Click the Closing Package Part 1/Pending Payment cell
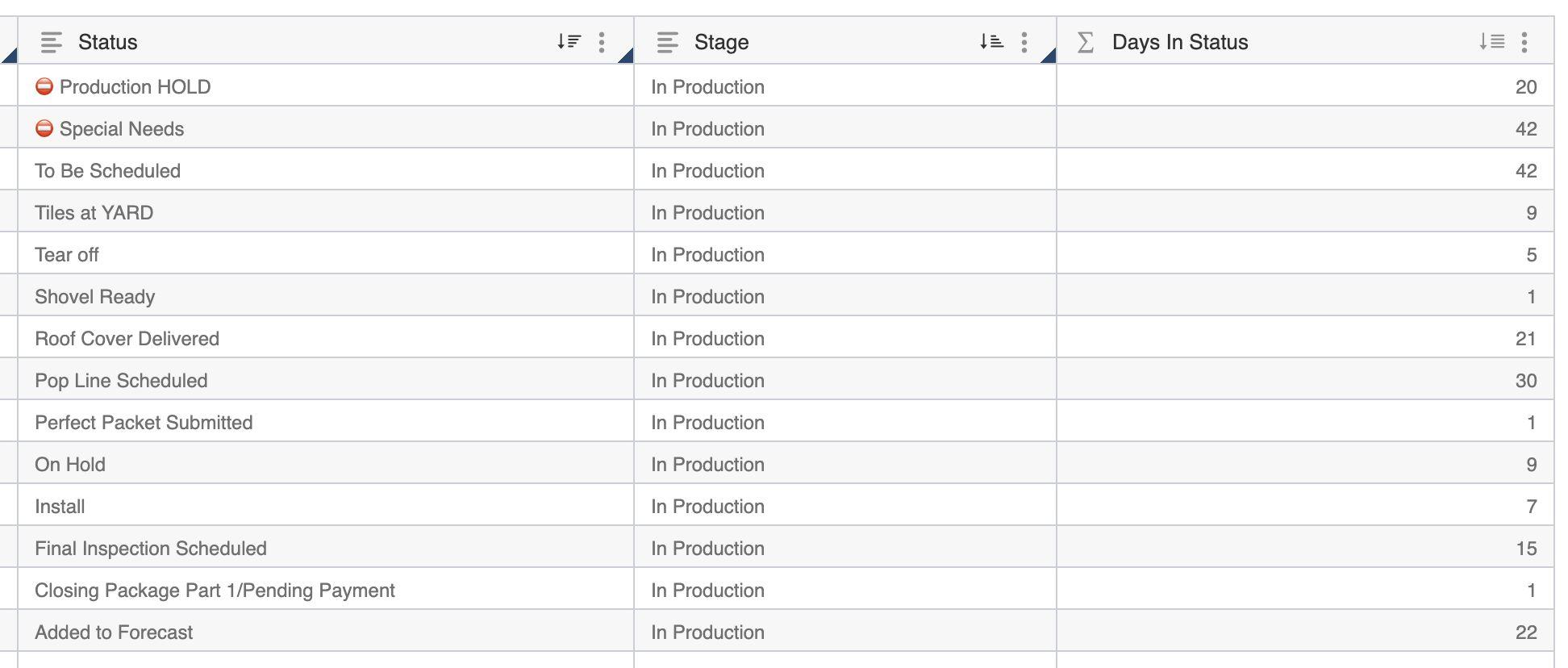Viewport: 1568px width, 668px height. tap(215, 591)
